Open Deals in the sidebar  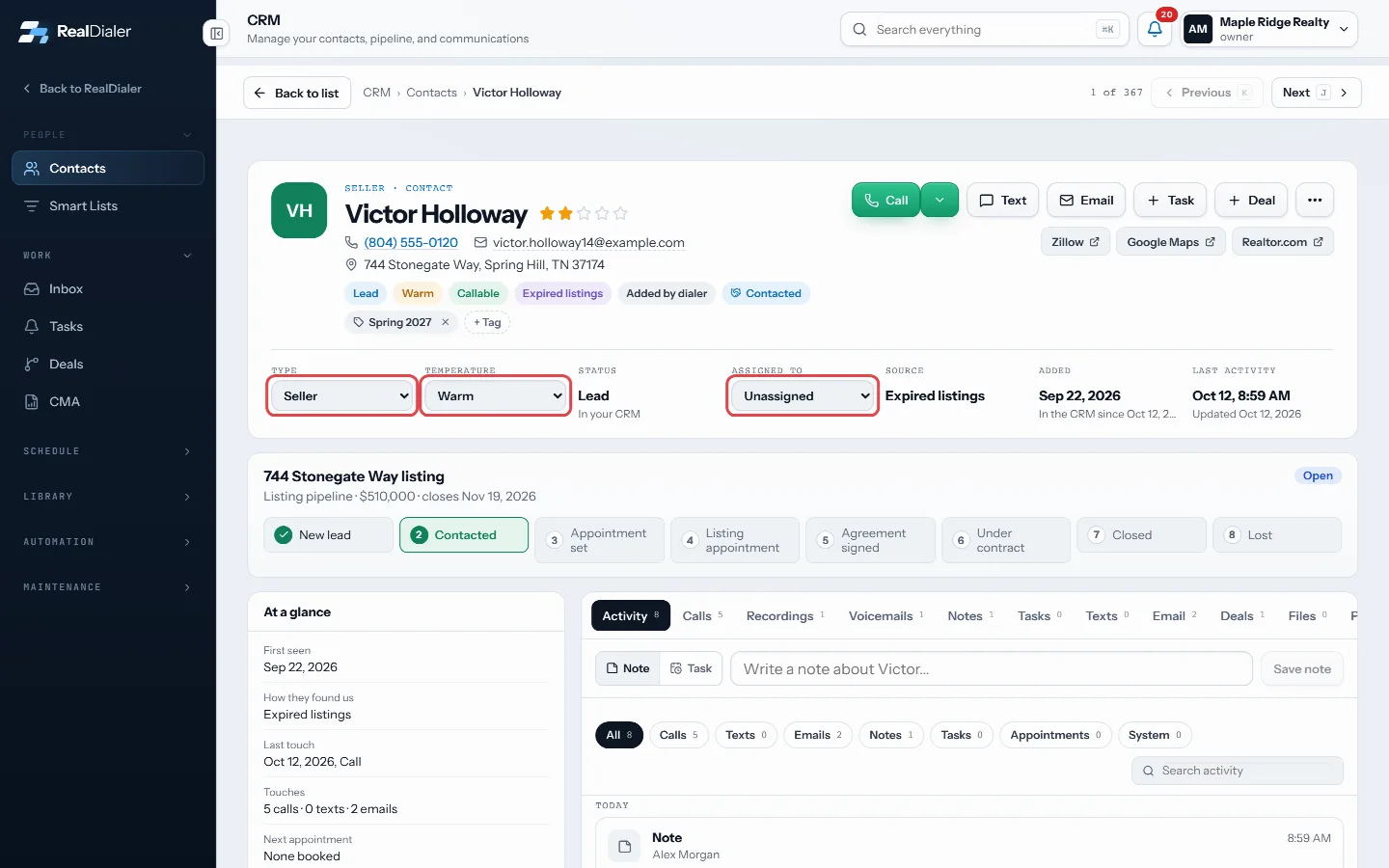tap(108, 364)
